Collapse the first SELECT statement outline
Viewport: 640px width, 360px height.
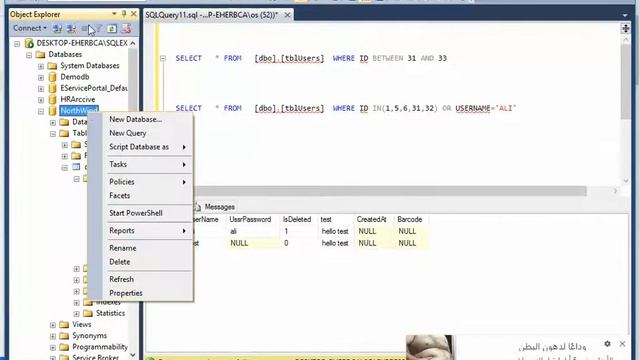click(163, 58)
